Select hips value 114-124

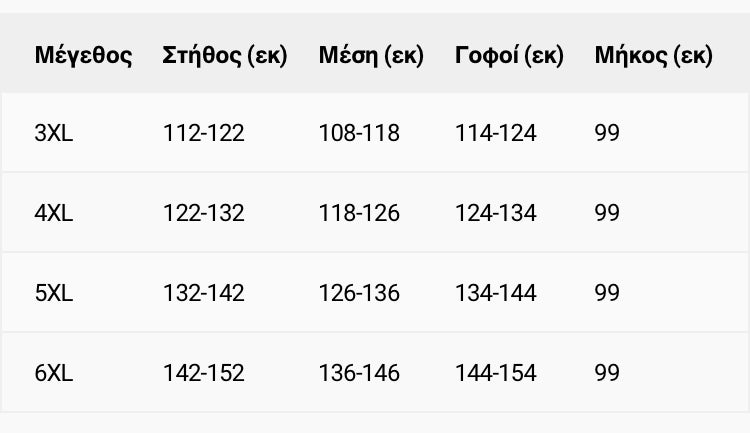pos(495,133)
